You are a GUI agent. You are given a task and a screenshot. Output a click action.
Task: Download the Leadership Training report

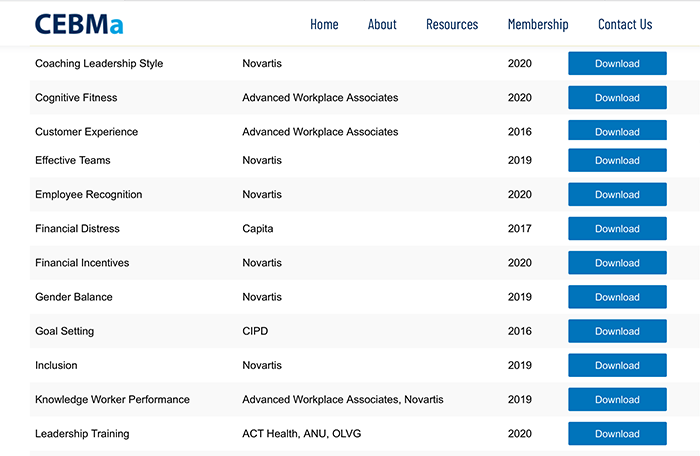tap(617, 434)
